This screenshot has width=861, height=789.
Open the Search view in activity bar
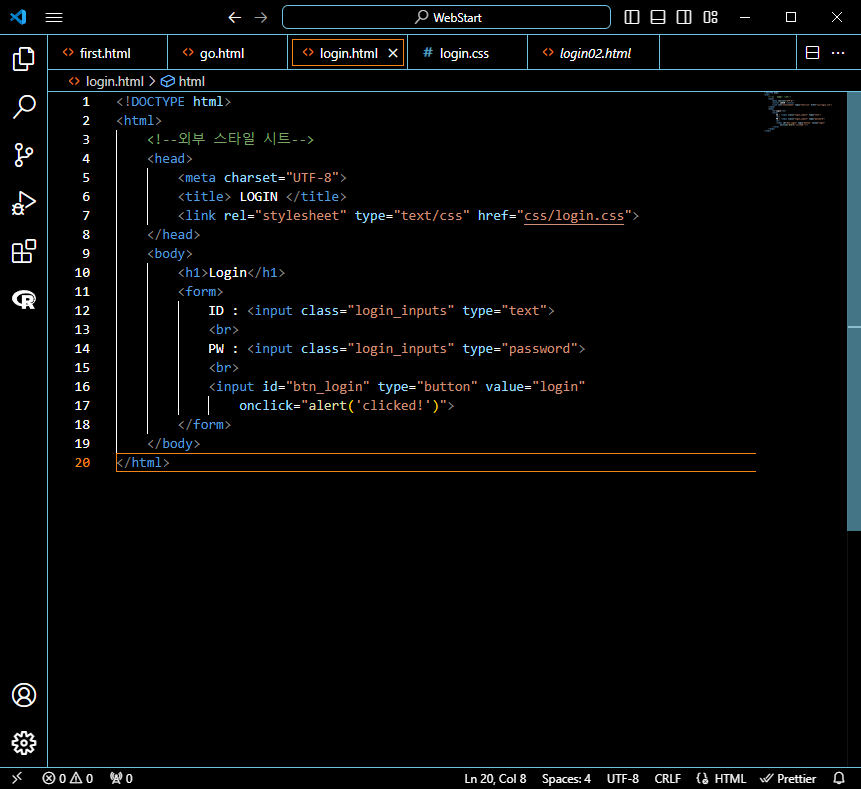[24, 107]
